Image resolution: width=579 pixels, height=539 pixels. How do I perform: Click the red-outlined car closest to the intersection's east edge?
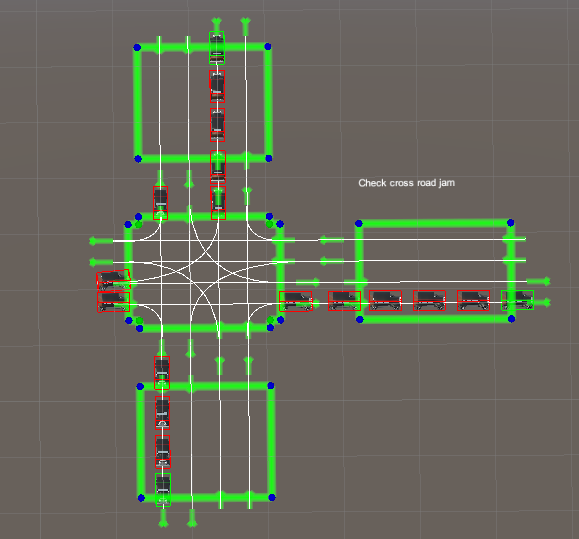coord(296,301)
